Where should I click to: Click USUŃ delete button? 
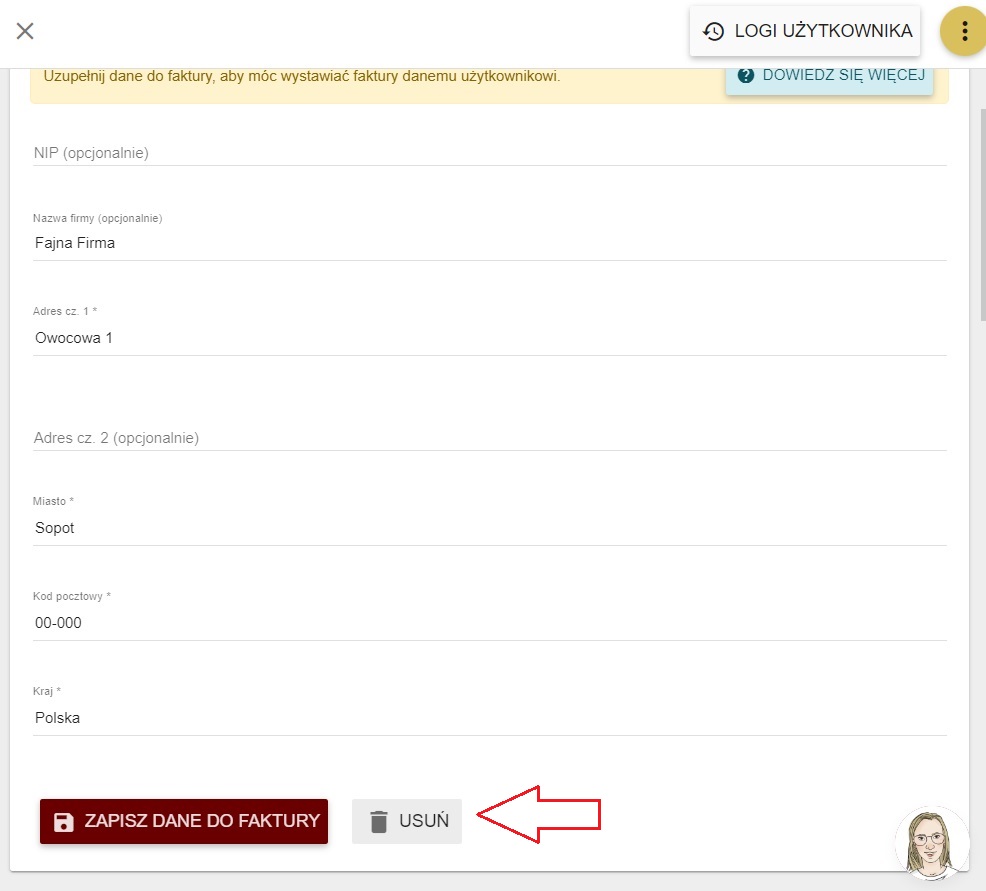pos(407,821)
